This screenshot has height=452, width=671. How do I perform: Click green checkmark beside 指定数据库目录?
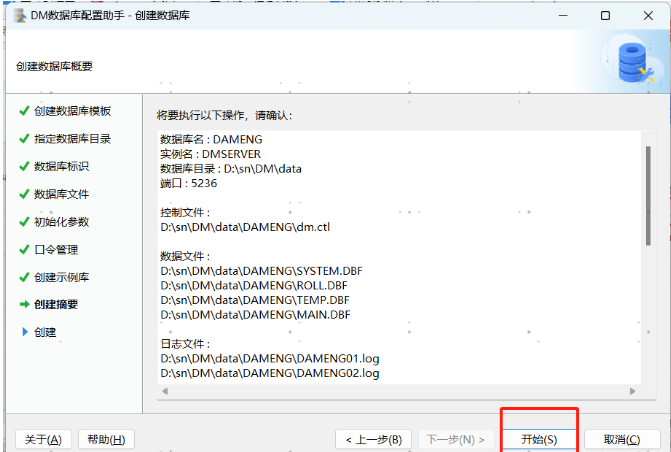pyautogui.click(x=24, y=138)
